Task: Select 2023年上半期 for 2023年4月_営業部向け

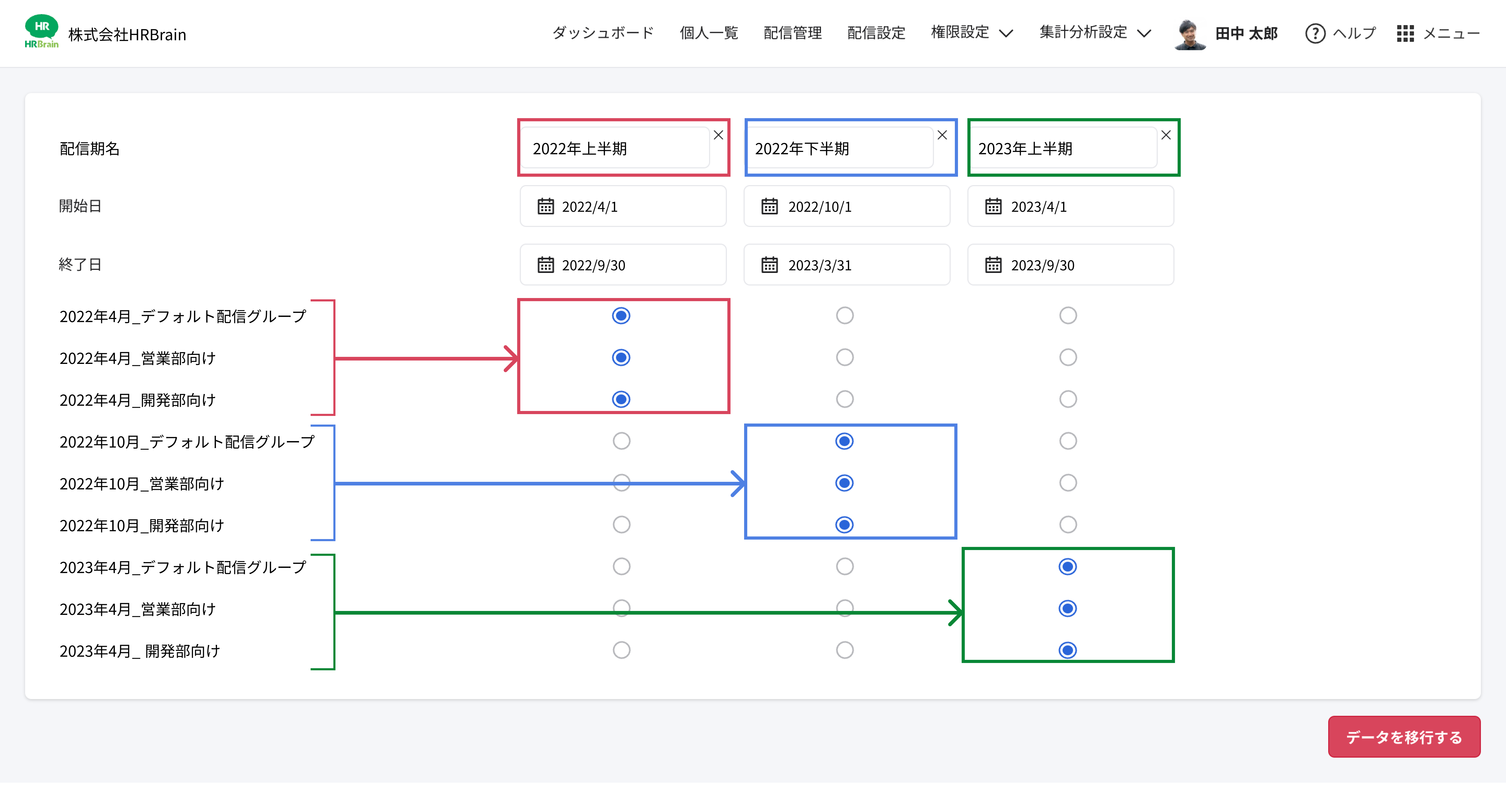Action: [x=1068, y=609]
